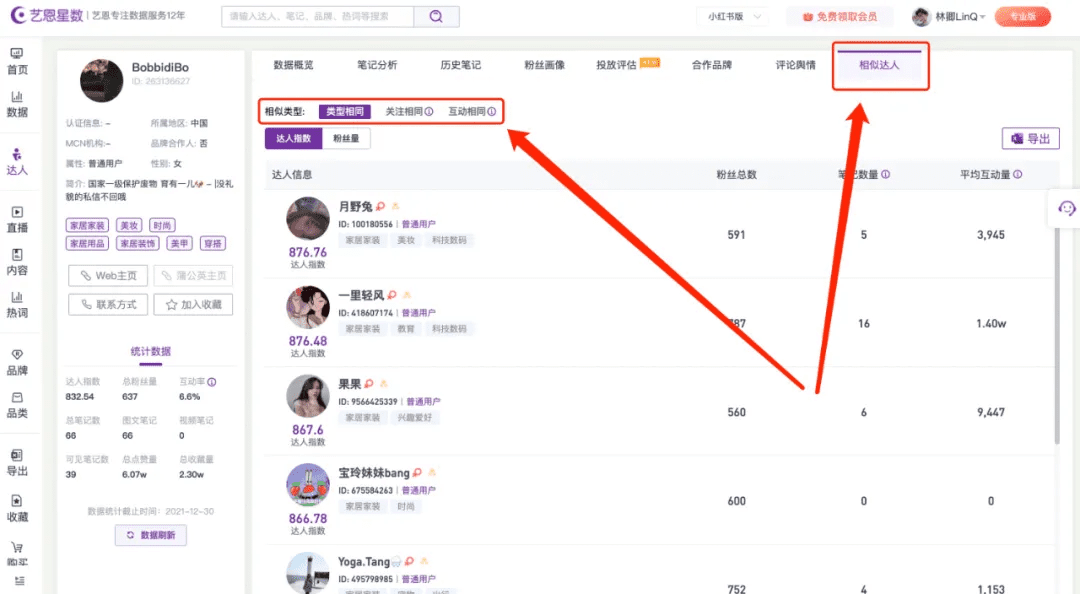
Task: Click 免费领取会员 membership button
Action: coord(840,17)
